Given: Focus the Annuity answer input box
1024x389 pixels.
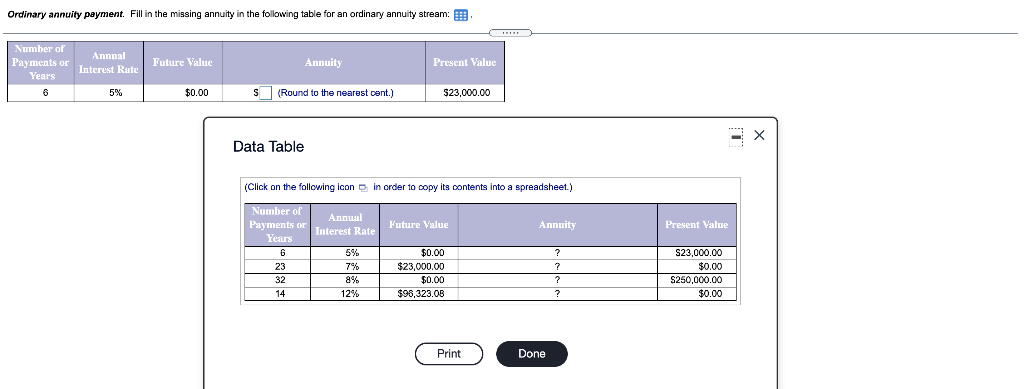Looking at the screenshot, I should 265,93.
